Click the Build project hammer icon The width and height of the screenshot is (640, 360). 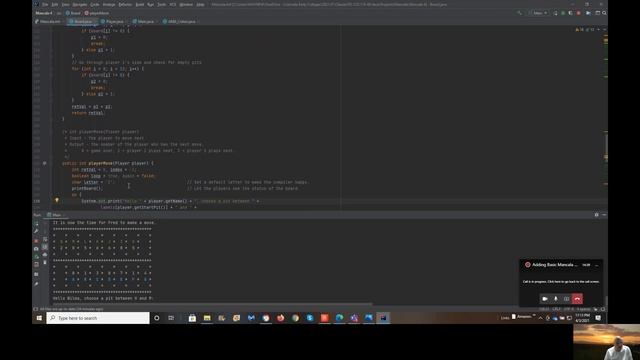[519, 13]
